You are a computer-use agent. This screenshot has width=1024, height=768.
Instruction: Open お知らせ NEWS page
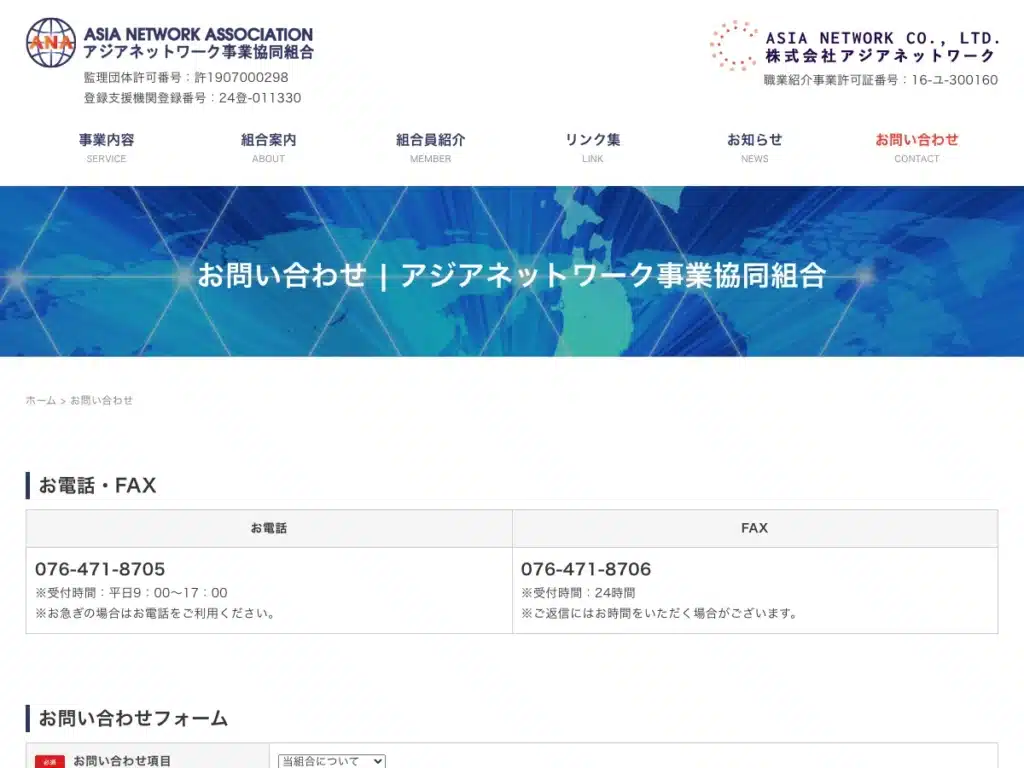pos(754,148)
